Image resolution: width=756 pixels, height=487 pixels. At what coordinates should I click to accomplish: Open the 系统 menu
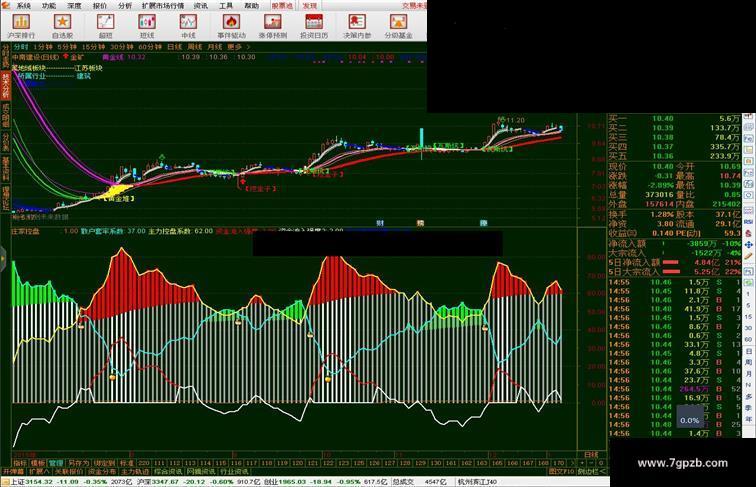tap(23, 6)
